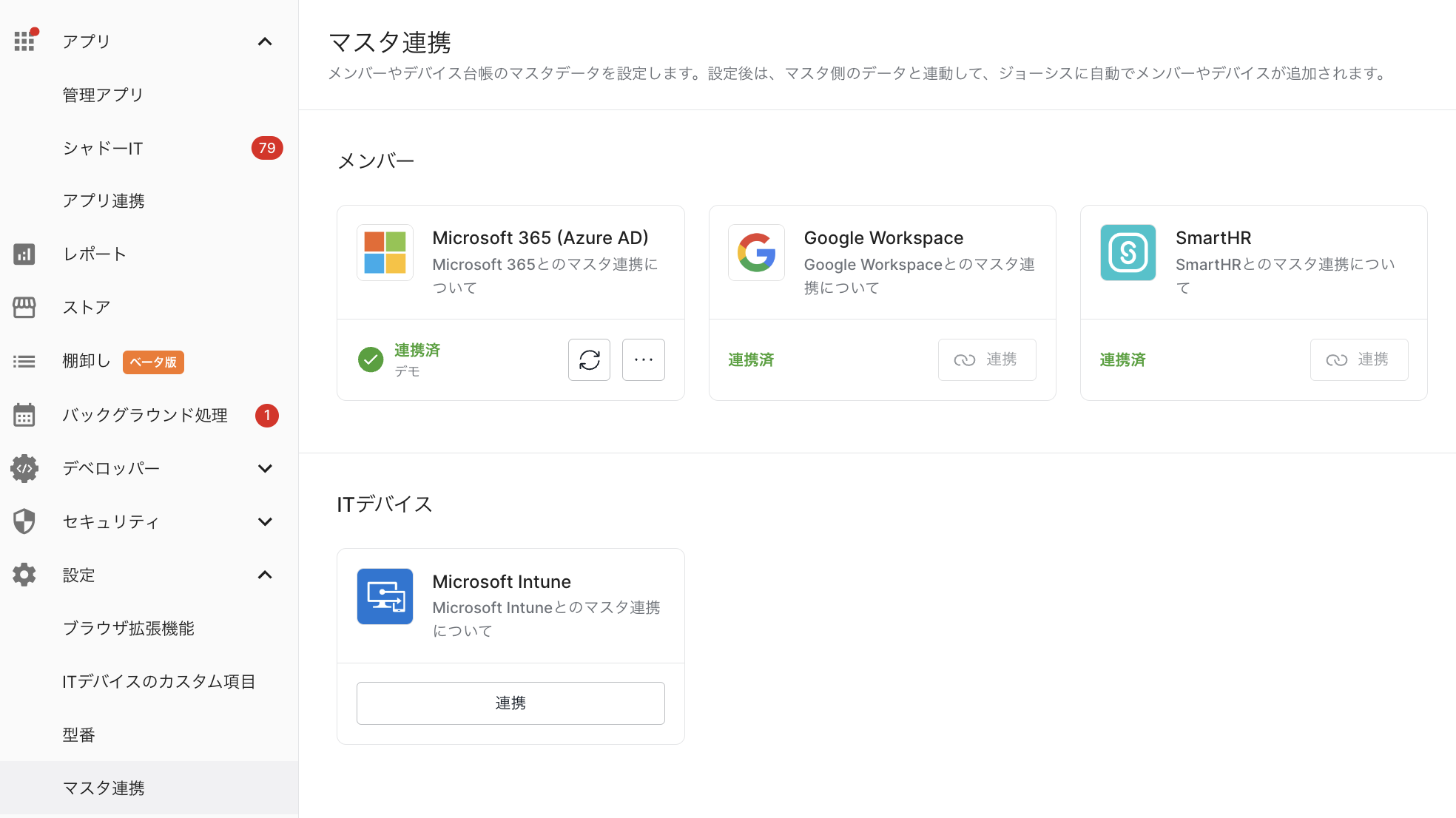Screen dimensions: 1456x818
Task: Click 連携 button on SmartHR card
Action: (1358, 360)
